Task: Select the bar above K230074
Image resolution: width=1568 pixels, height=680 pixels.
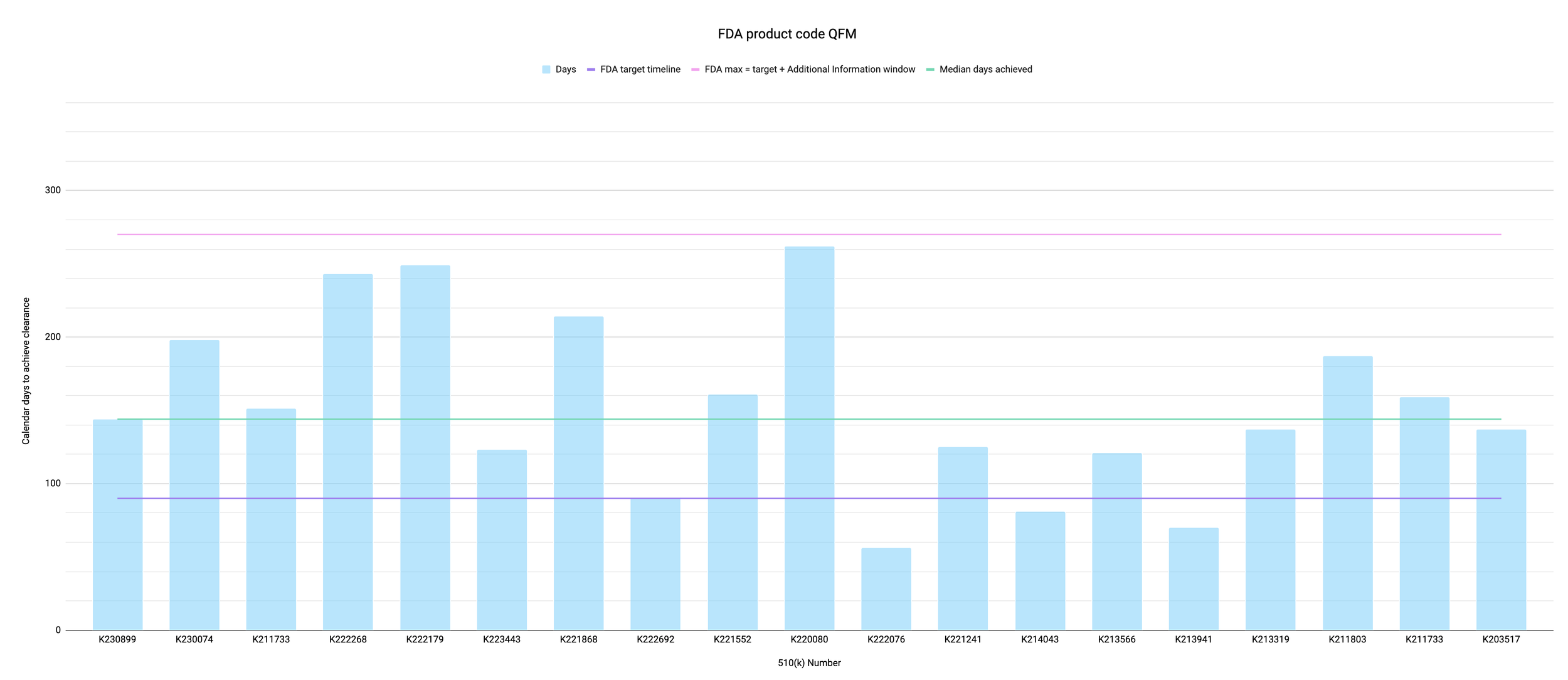Action: tap(194, 485)
